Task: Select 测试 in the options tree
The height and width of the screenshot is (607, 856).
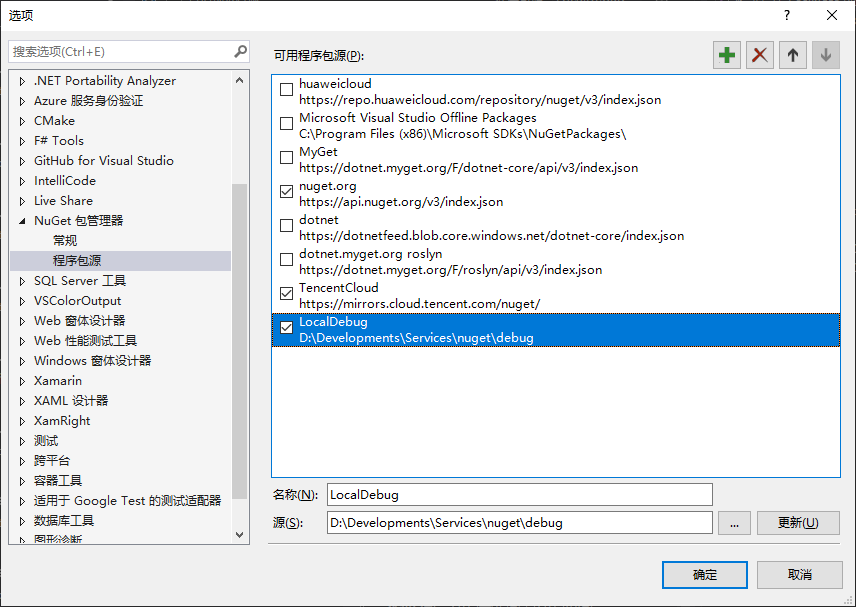Action: point(46,441)
